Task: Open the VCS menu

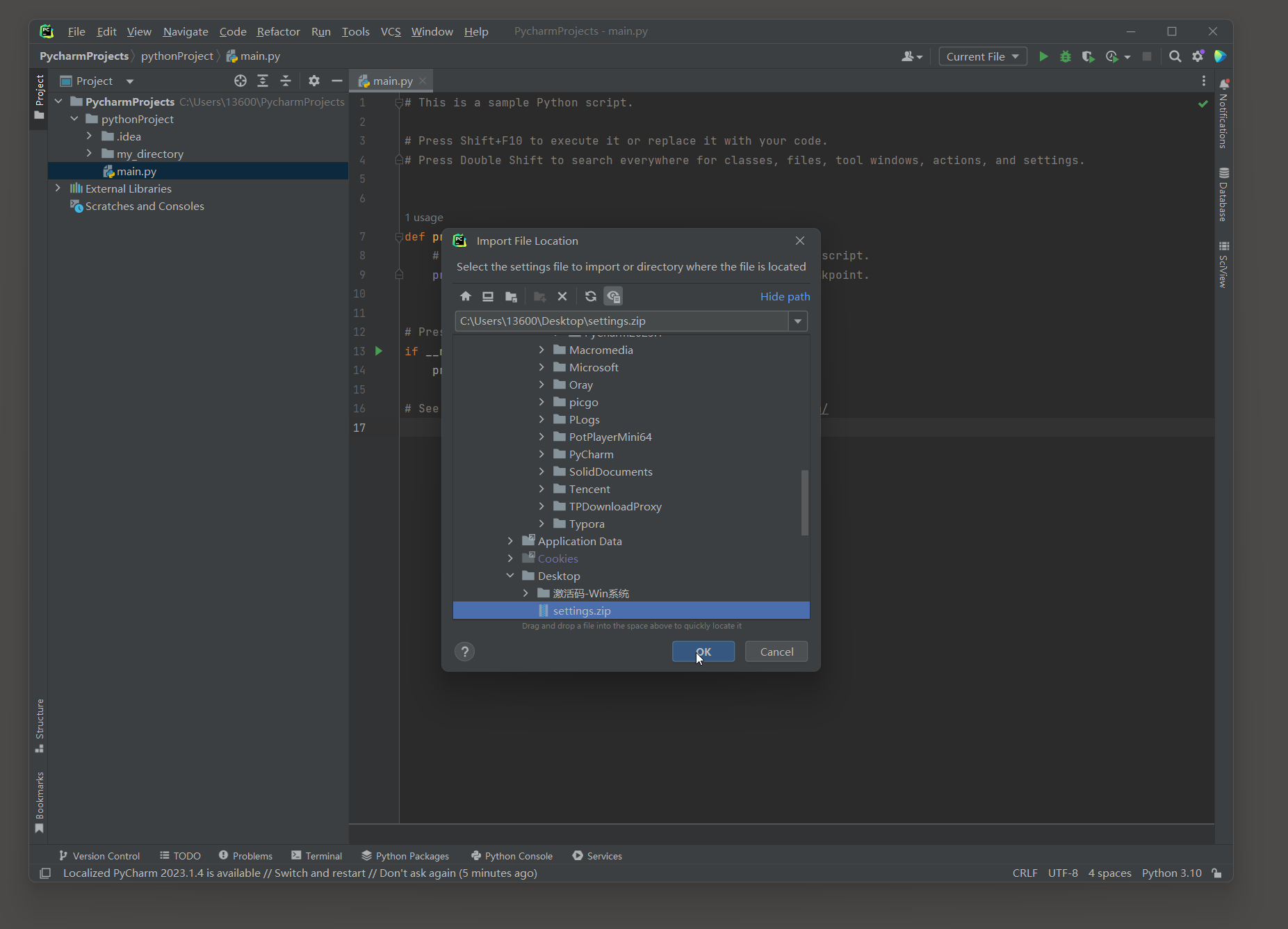Action: 391,31
